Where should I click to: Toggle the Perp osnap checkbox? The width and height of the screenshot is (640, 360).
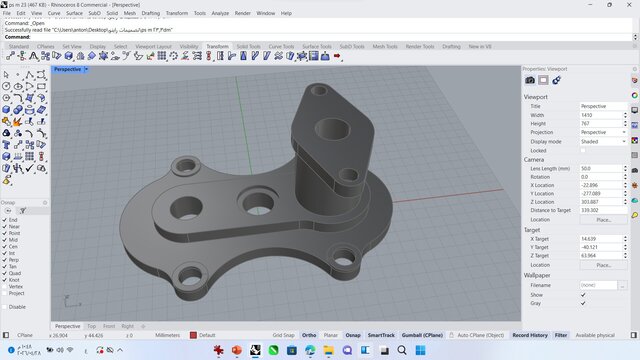4,260
